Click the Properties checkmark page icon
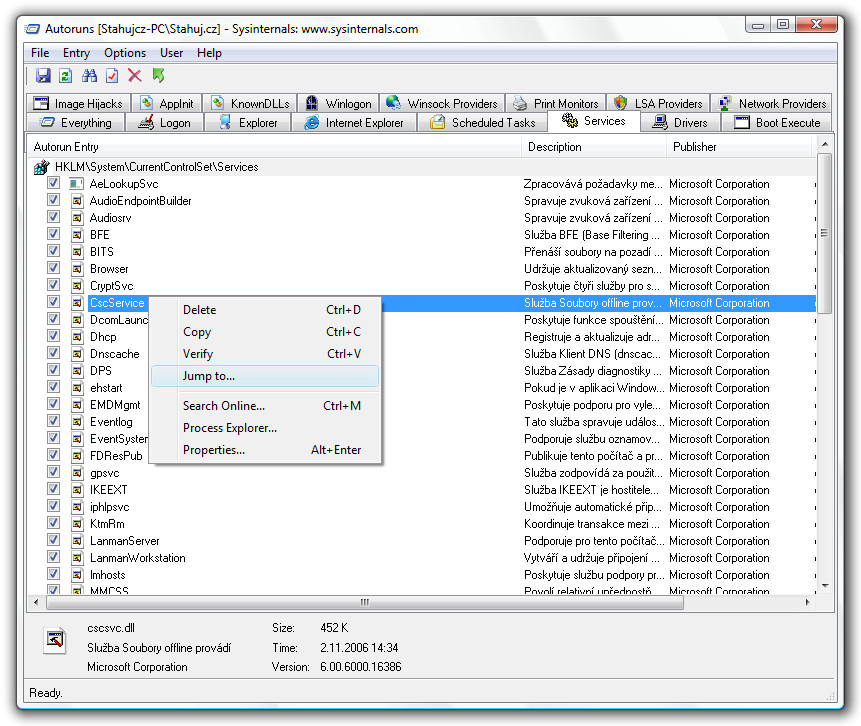 (112, 76)
